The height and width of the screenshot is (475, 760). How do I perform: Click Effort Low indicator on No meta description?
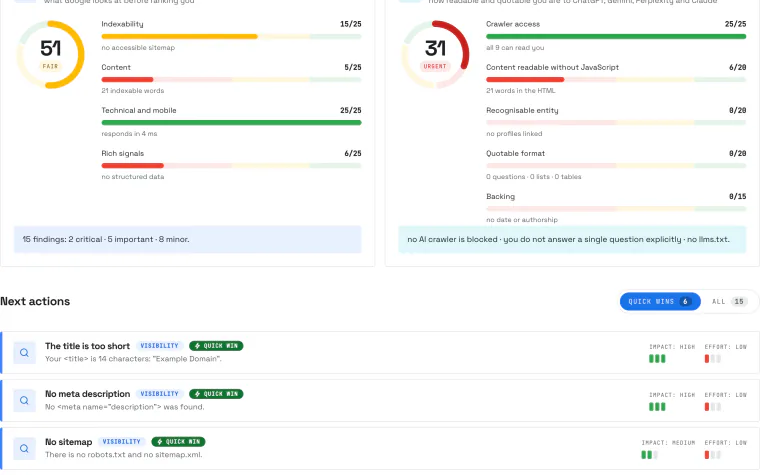coord(726,402)
